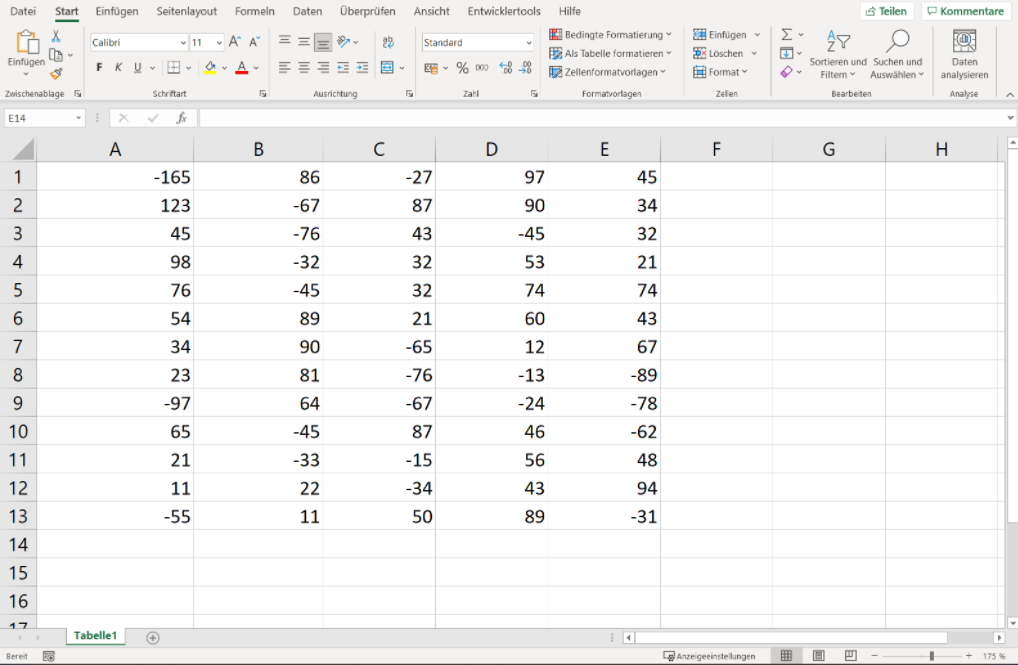Insert cells via Einfügen in Zellen group
The image size is (1018, 665).
[720, 34]
